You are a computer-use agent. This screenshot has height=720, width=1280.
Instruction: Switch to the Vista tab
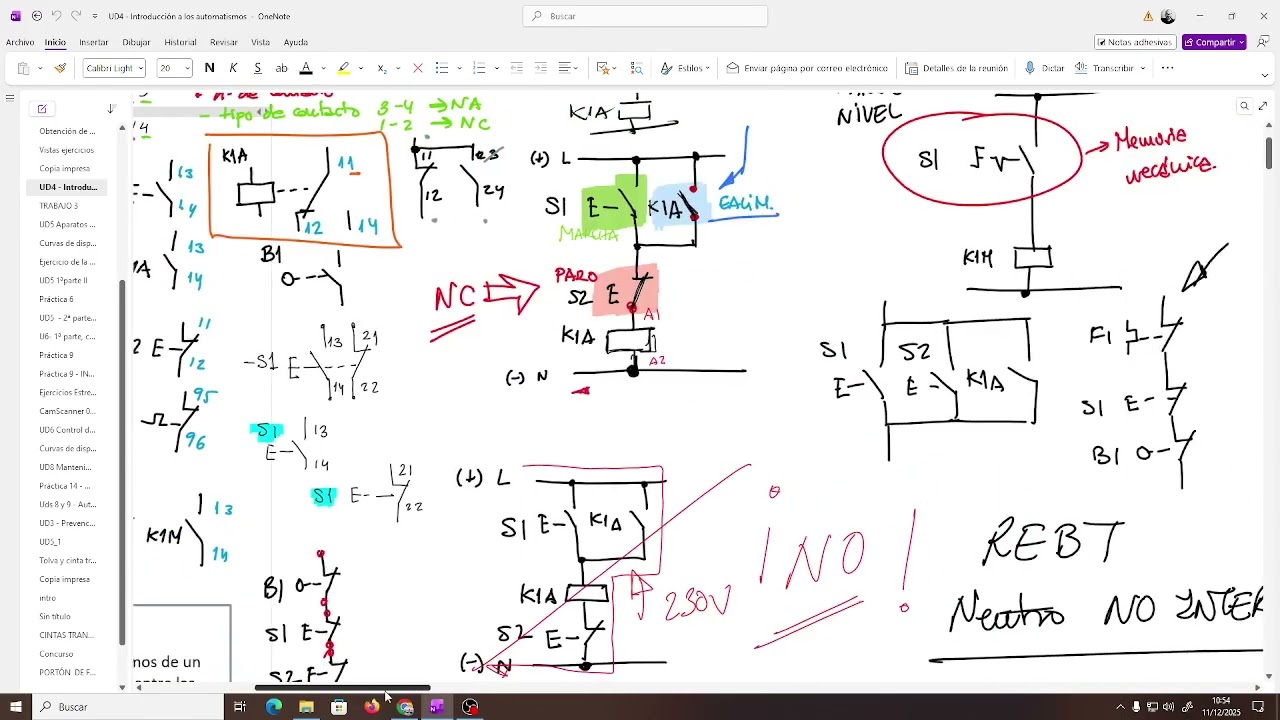[x=261, y=42]
